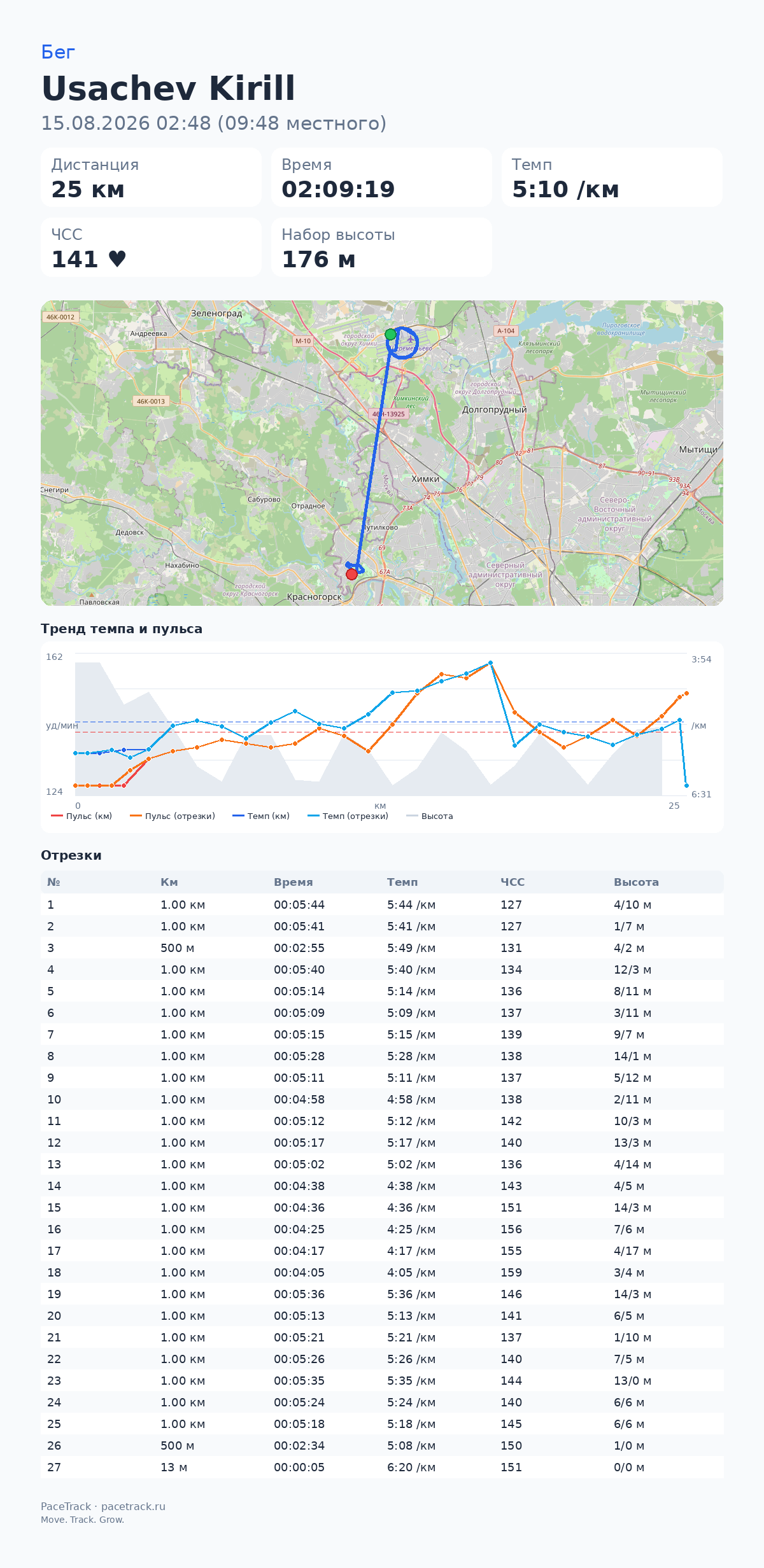Viewport: 764px width, 1568px height.
Task: Toggle the Темп (км) legend entry
Action: tap(261, 816)
